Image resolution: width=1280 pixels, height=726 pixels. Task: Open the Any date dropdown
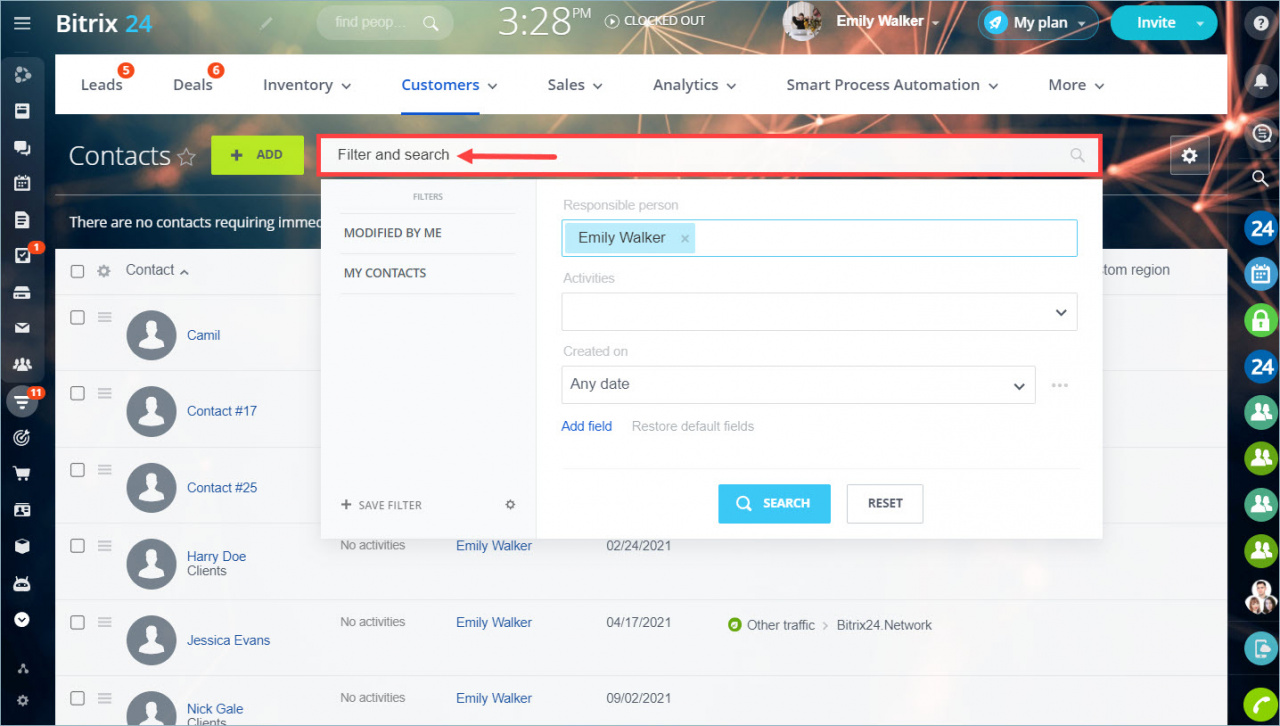point(798,385)
